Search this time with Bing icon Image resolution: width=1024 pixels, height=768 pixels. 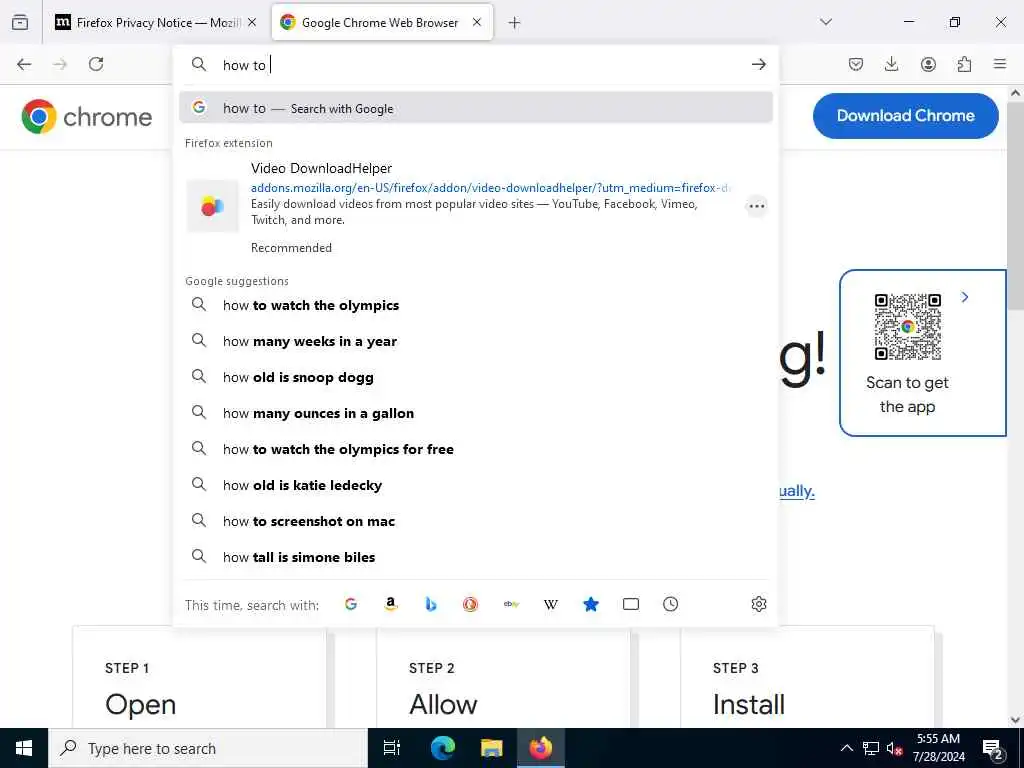[x=430, y=604]
